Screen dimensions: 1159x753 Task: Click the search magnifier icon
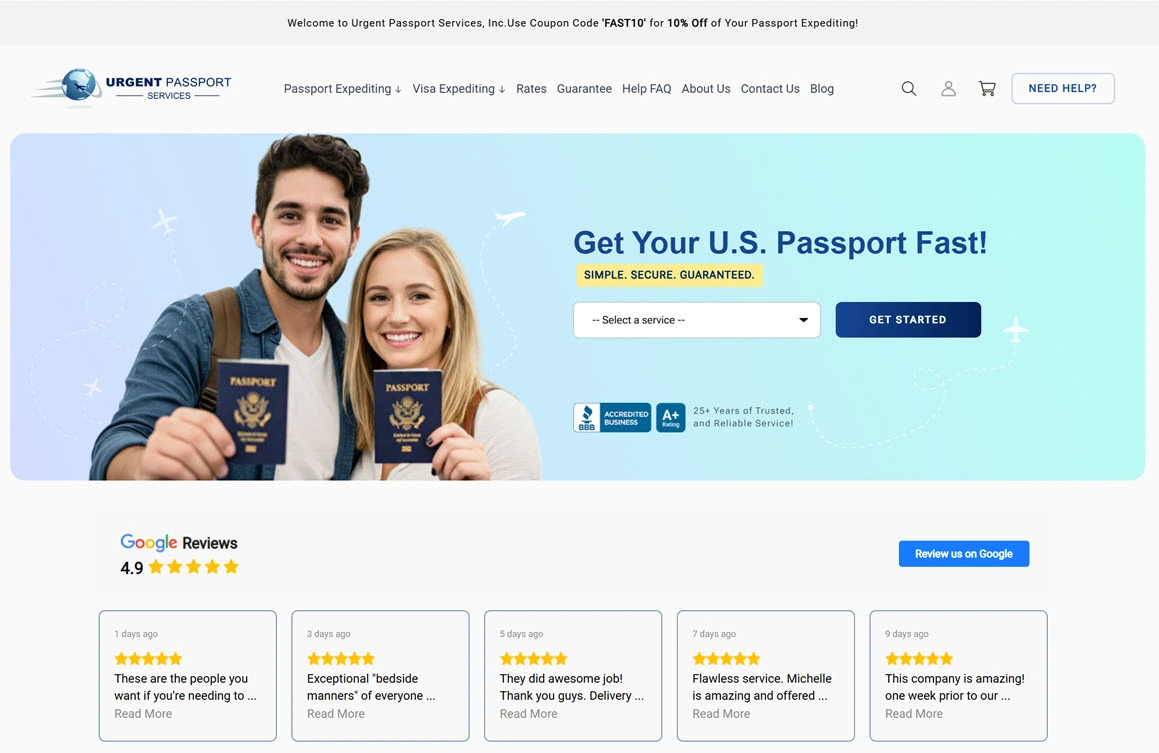(908, 89)
